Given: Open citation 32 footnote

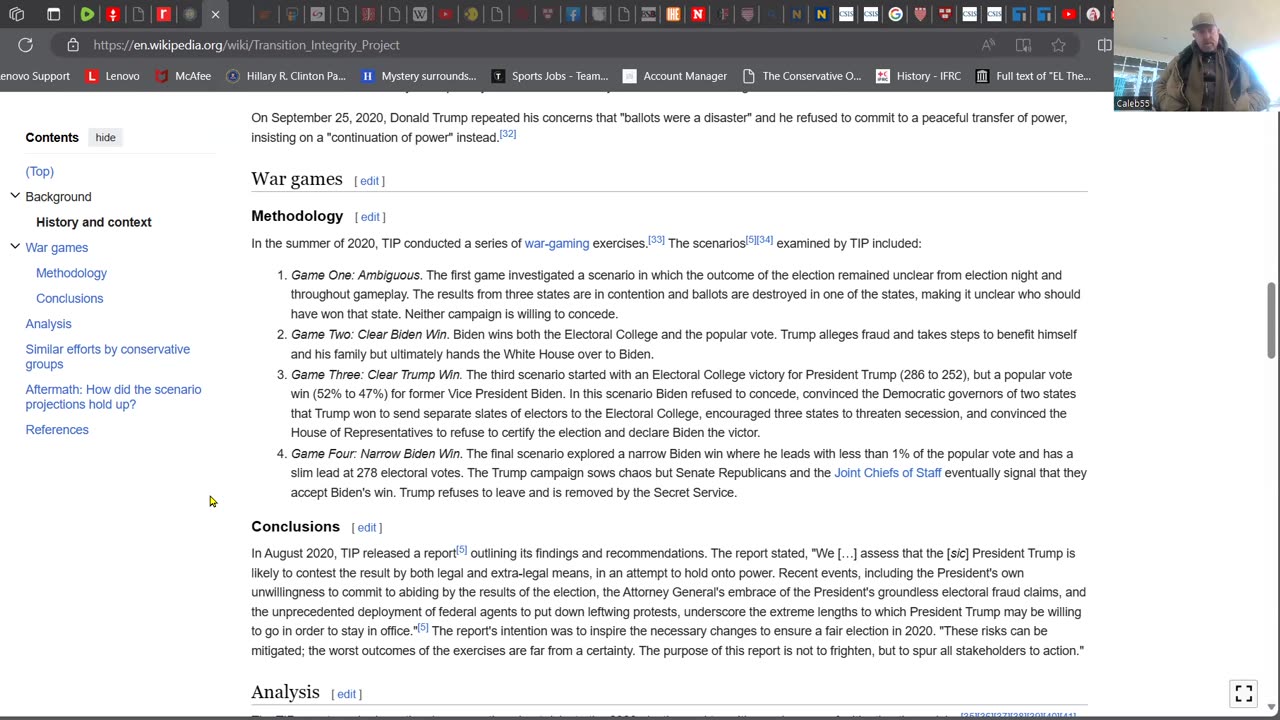Looking at the screenshot, I should coord(508,134).
